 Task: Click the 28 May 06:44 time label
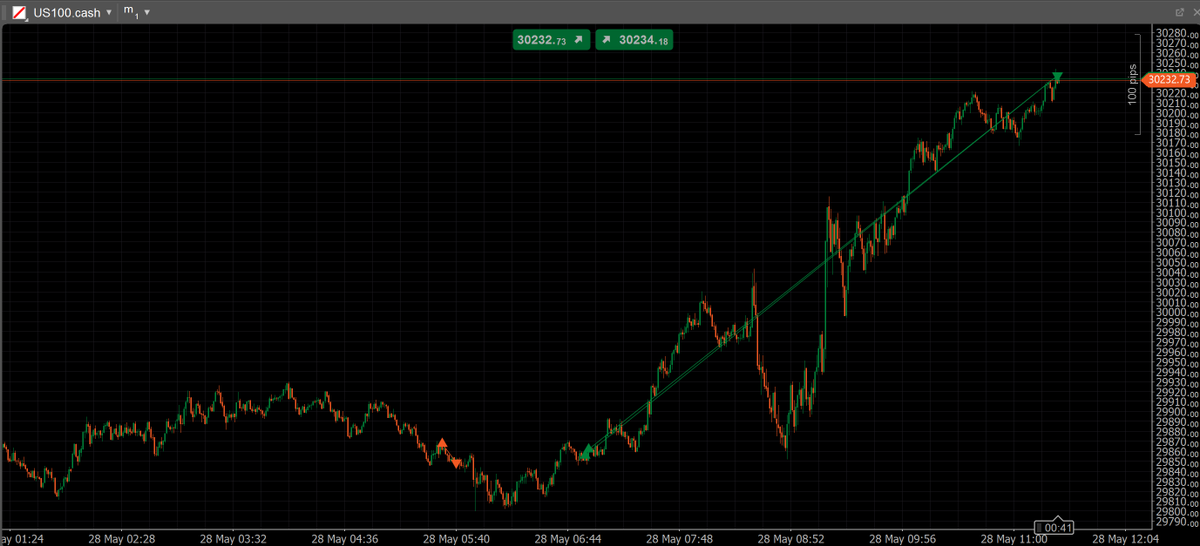click(566, 538)
